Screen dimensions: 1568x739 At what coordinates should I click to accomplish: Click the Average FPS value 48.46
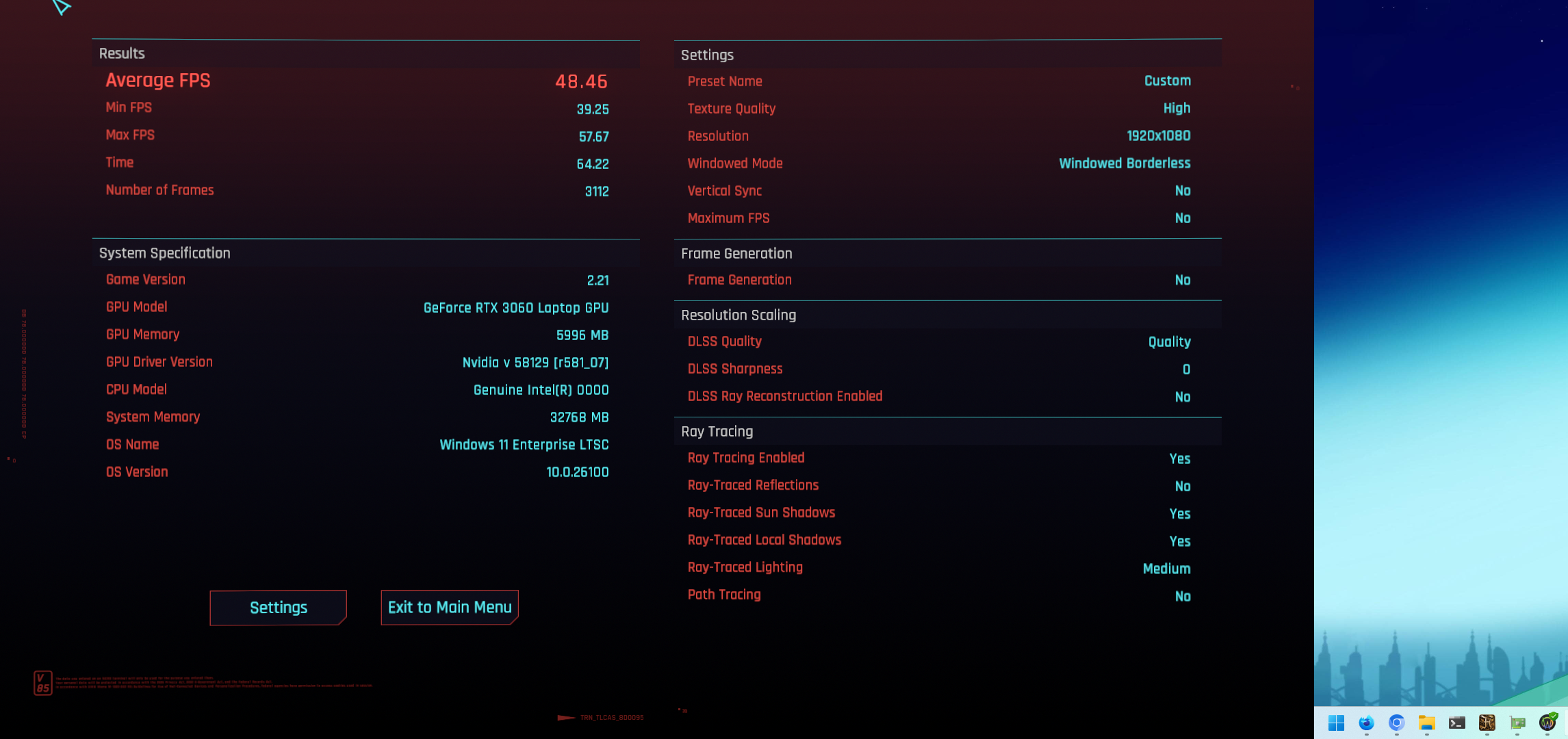[x=581, y=81]
